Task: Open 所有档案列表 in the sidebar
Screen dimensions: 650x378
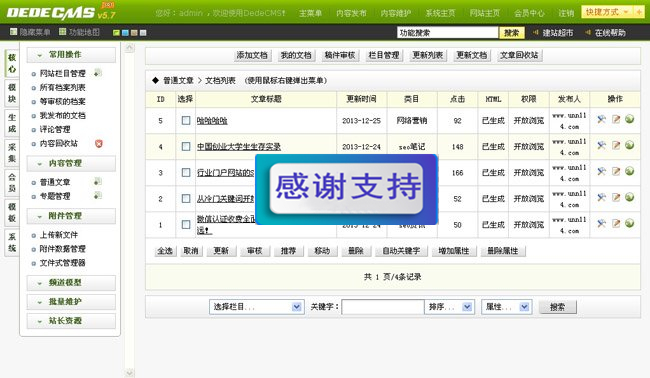Action: (63, 87)
